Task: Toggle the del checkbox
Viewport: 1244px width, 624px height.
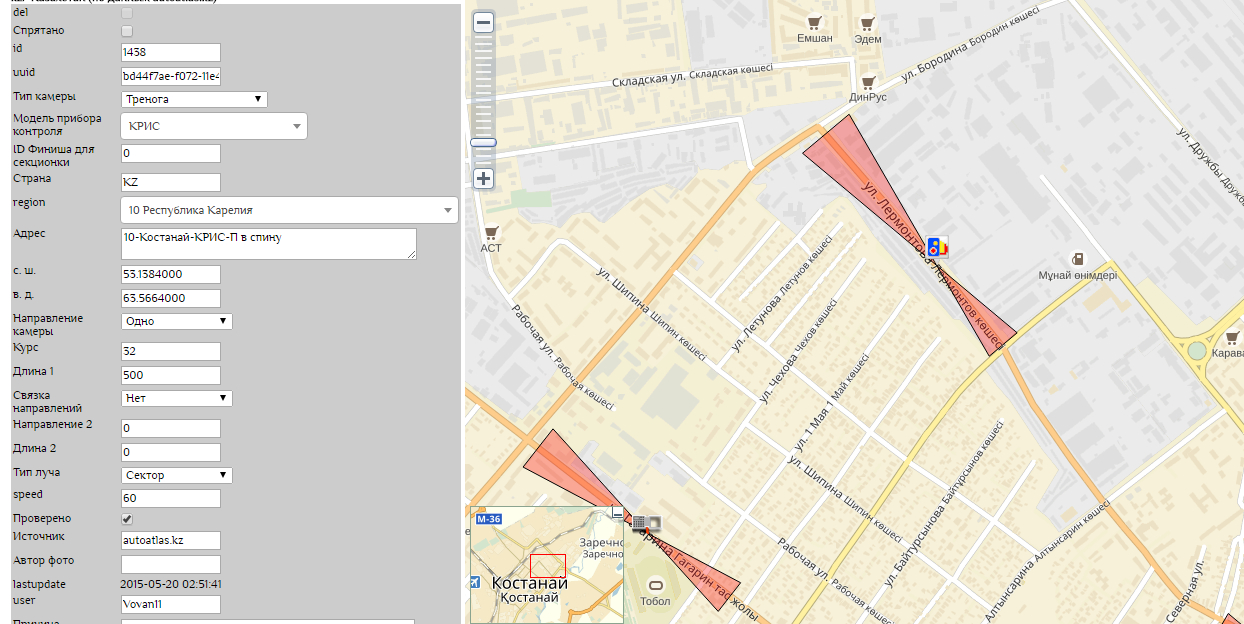Action: 127,13
